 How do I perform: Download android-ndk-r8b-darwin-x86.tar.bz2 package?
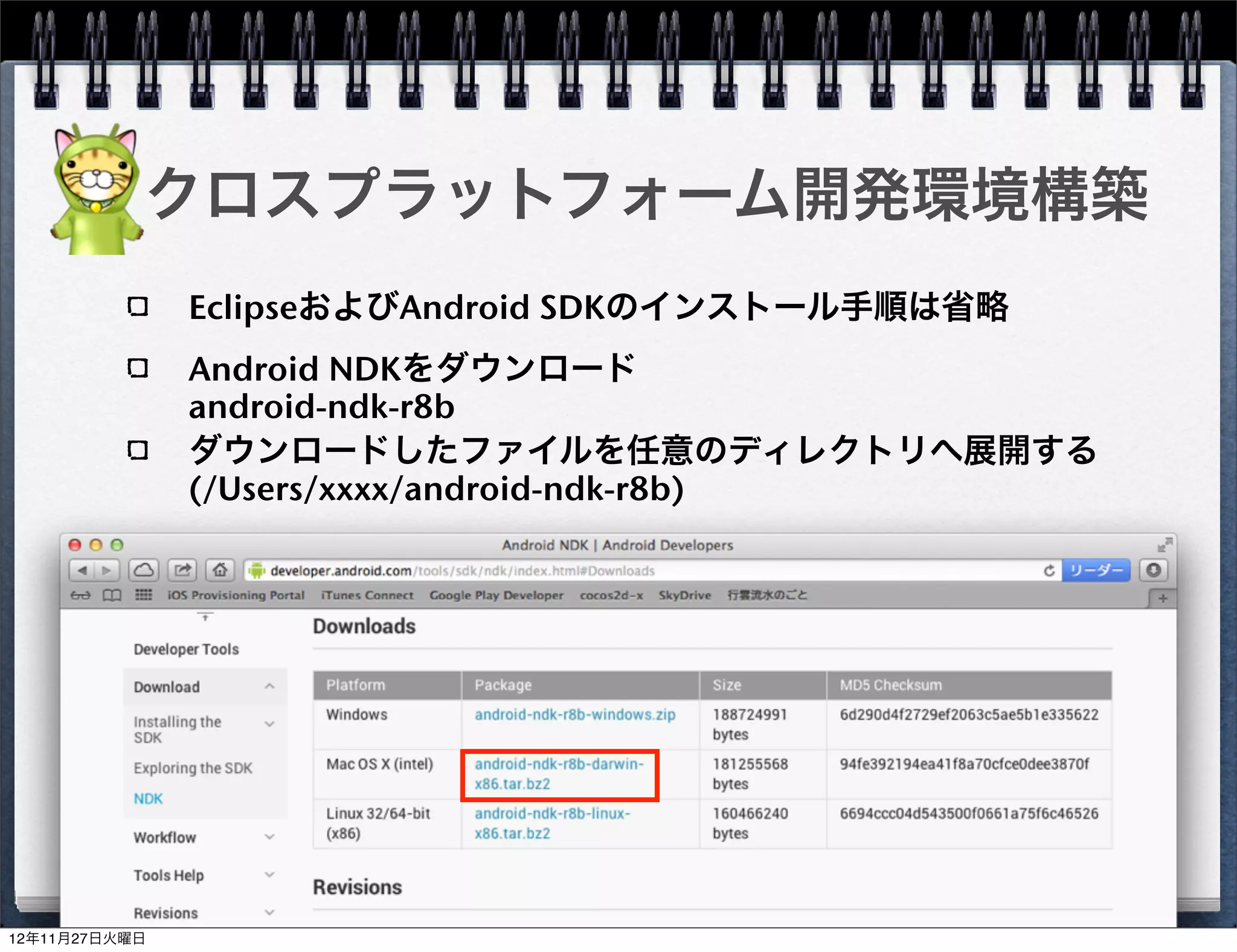[559, 774]
